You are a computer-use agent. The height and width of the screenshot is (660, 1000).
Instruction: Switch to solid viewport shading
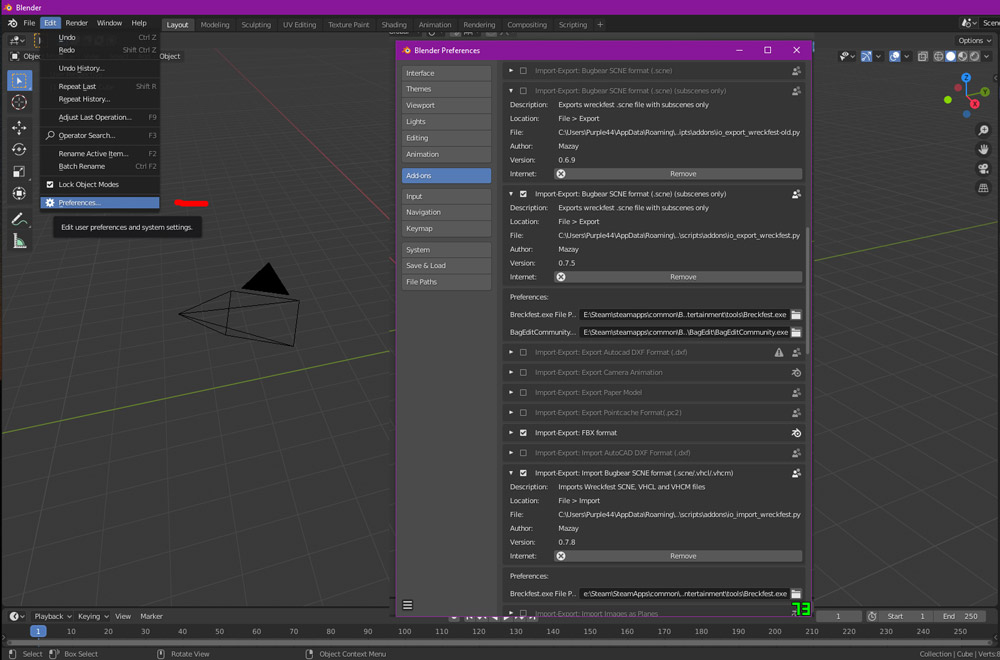951,56
